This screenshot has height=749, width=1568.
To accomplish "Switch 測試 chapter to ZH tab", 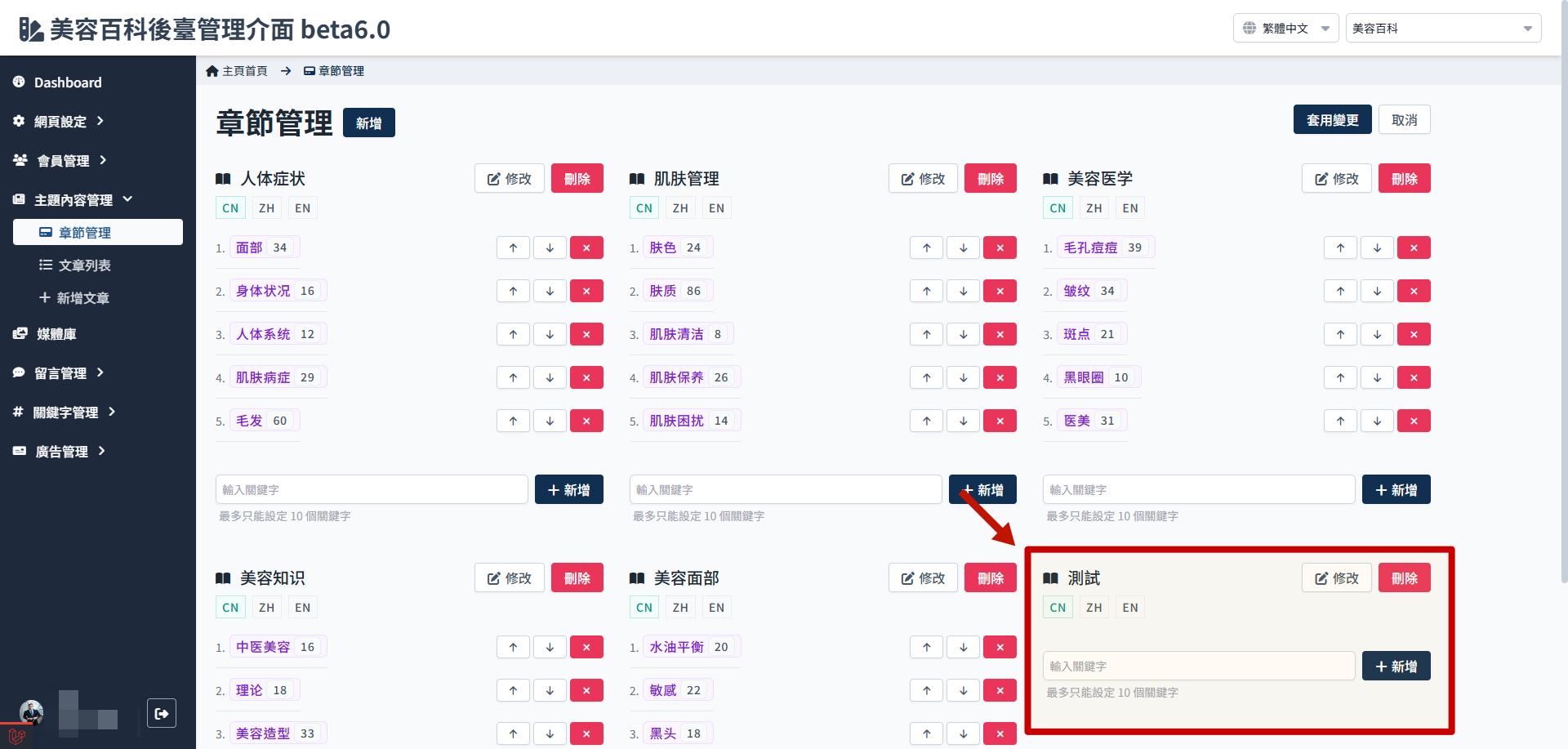I will [x=1094, y=608].
